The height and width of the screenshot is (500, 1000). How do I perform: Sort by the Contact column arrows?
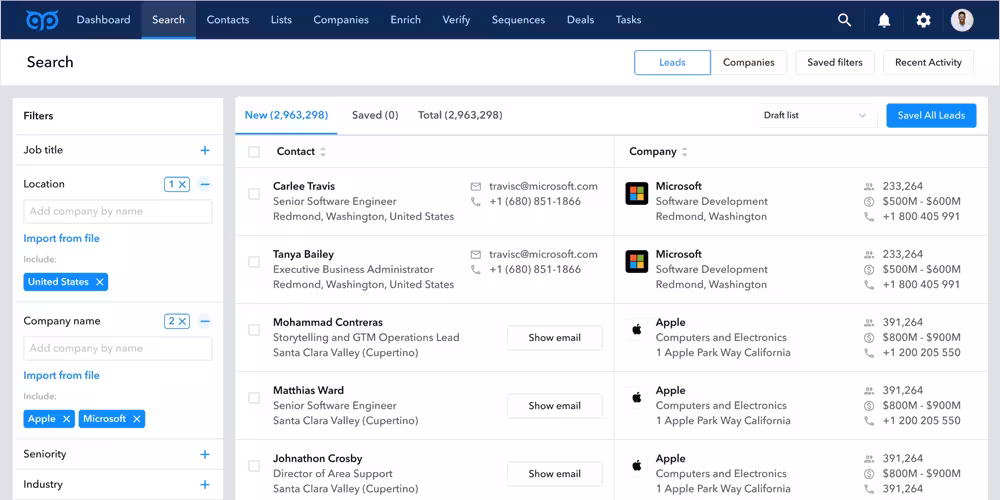pos(323,152)
